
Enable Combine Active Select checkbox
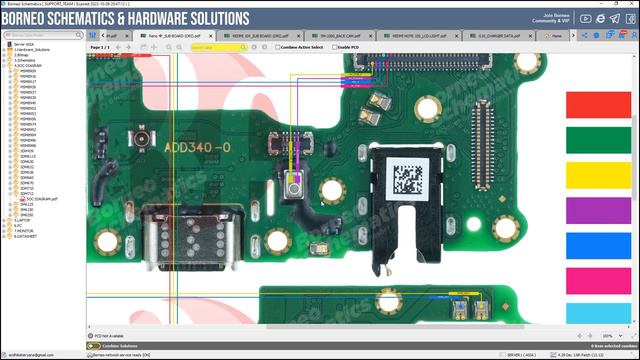click(278, 47)
